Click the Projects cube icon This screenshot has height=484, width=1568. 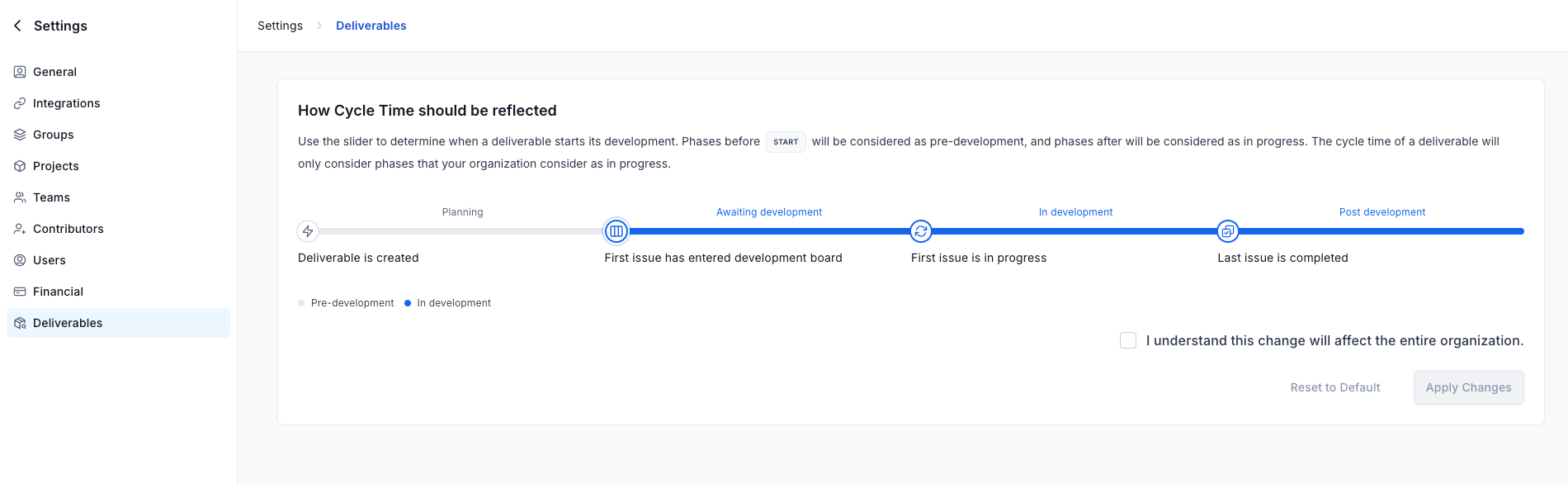(20, 166)
